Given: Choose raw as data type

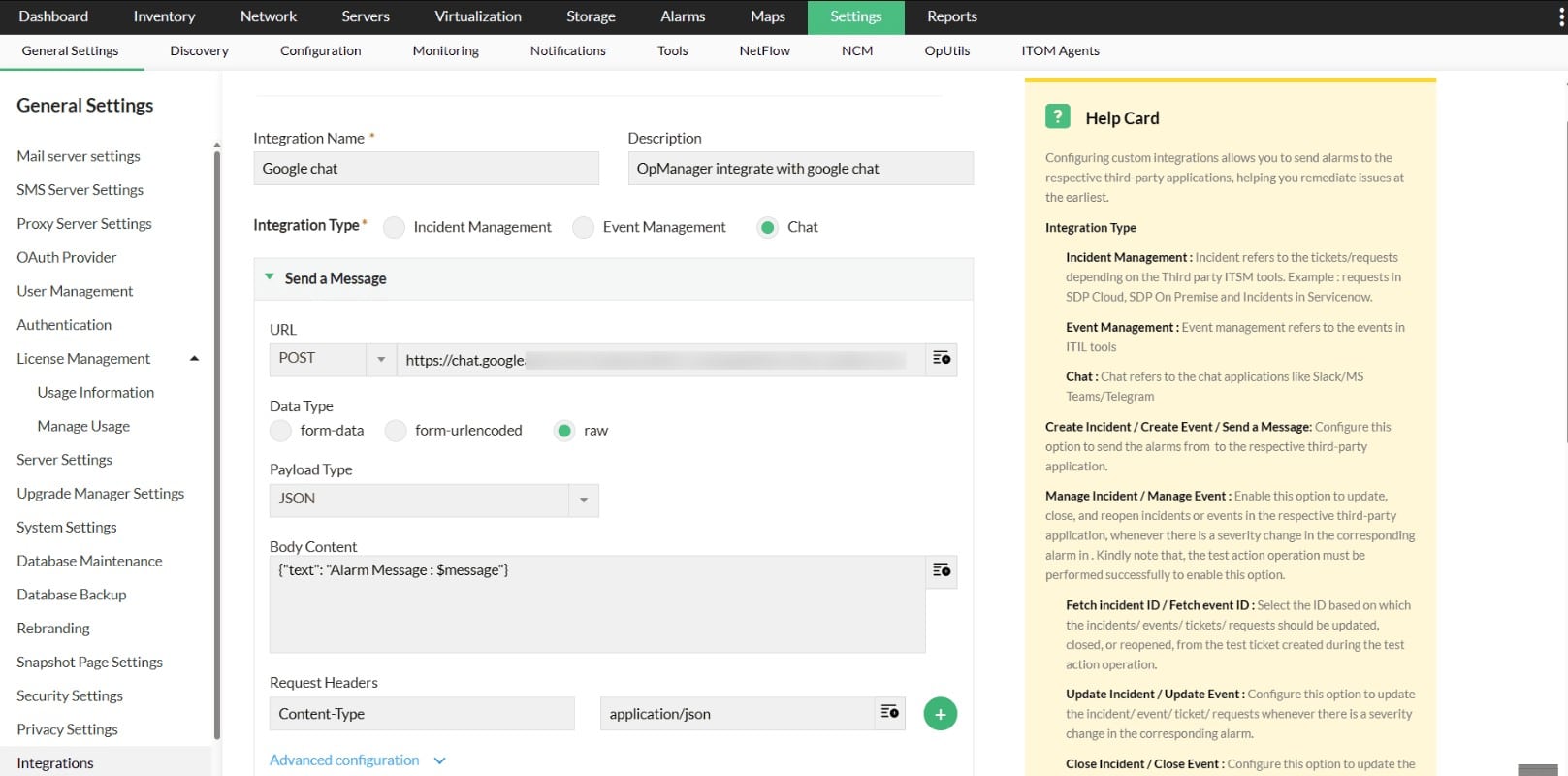Looking at the screenshot, I should [563, 431].
